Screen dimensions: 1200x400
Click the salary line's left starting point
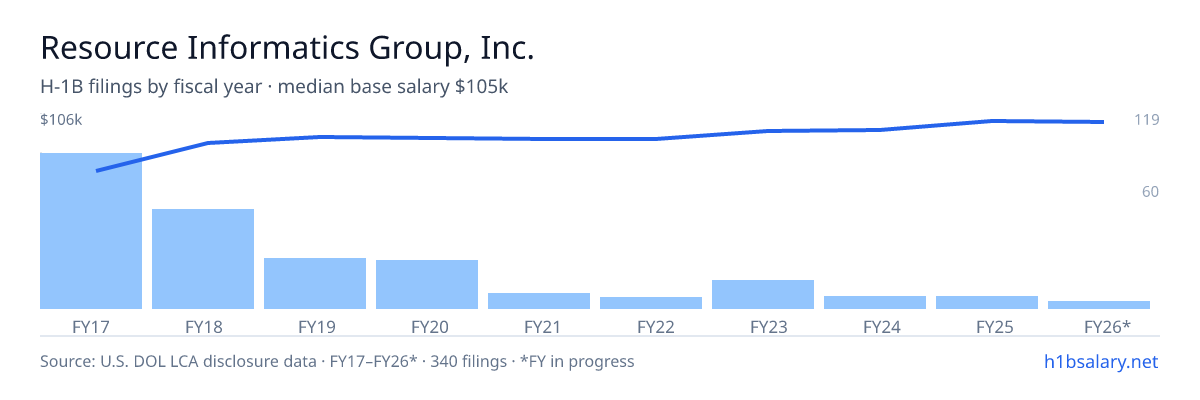click(x=97, y=171)
